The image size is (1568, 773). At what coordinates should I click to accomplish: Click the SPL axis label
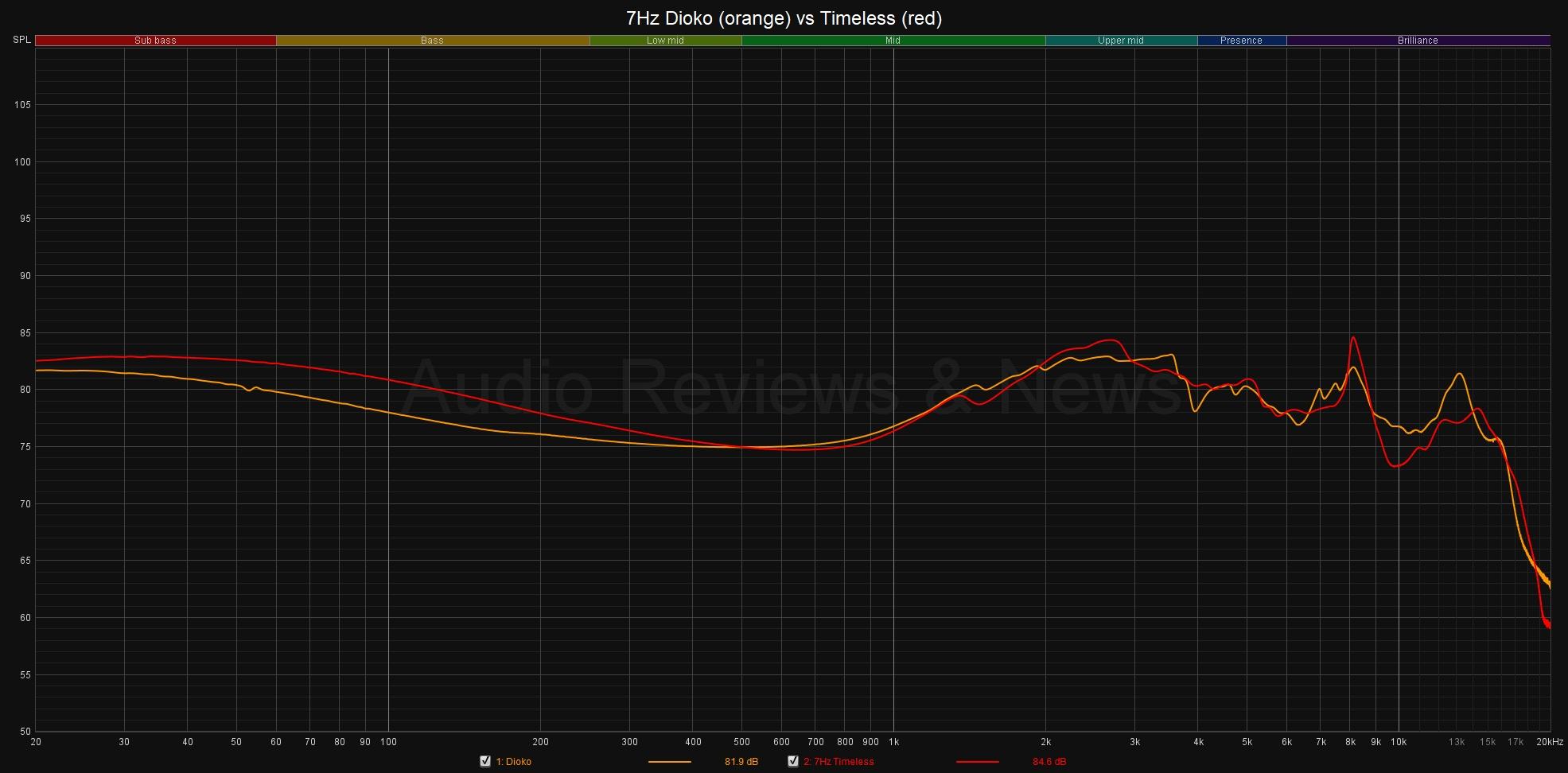click(x=22, y=40)
